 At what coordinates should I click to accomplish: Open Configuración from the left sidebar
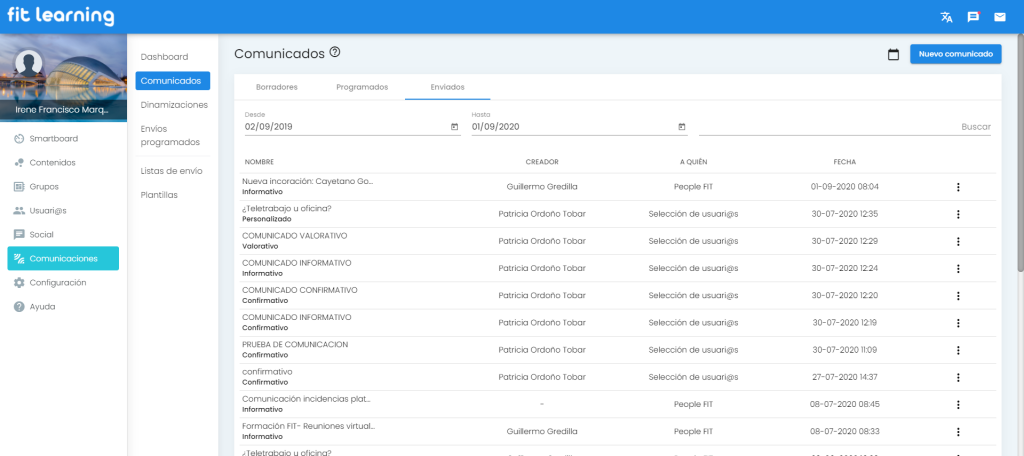57,283
